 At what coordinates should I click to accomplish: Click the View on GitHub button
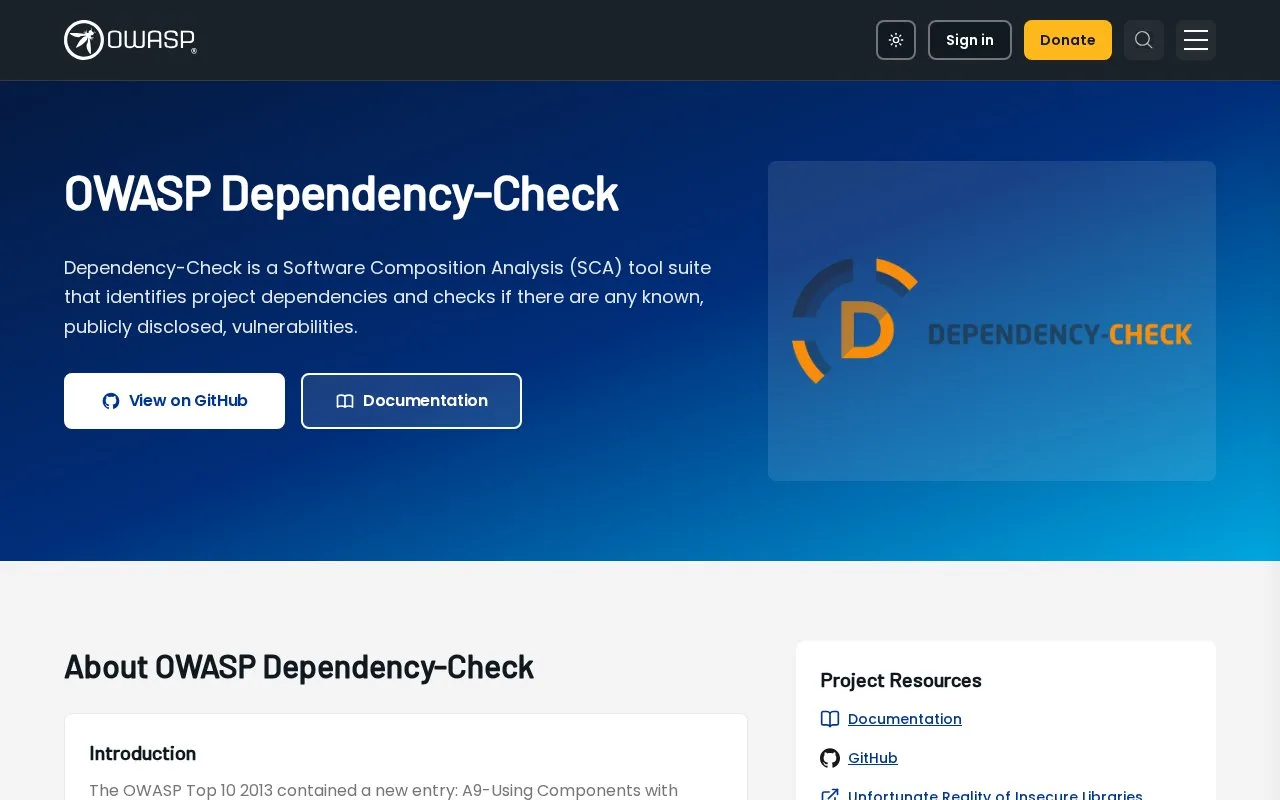click(174, 401)
